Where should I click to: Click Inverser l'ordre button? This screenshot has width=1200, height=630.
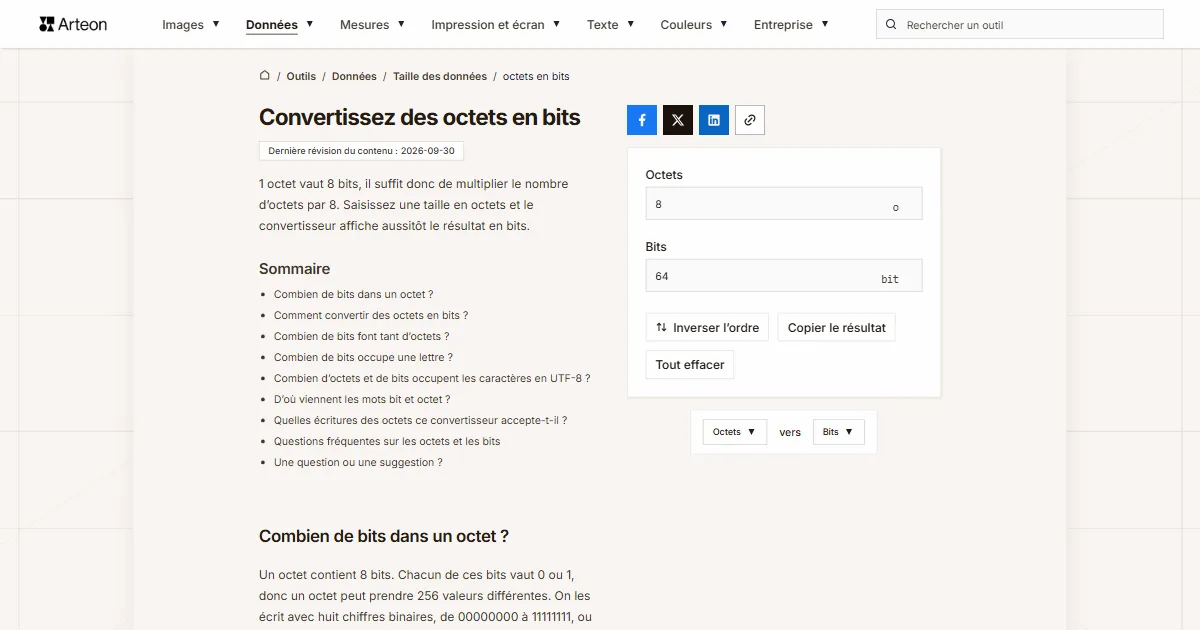pos(707,327)
